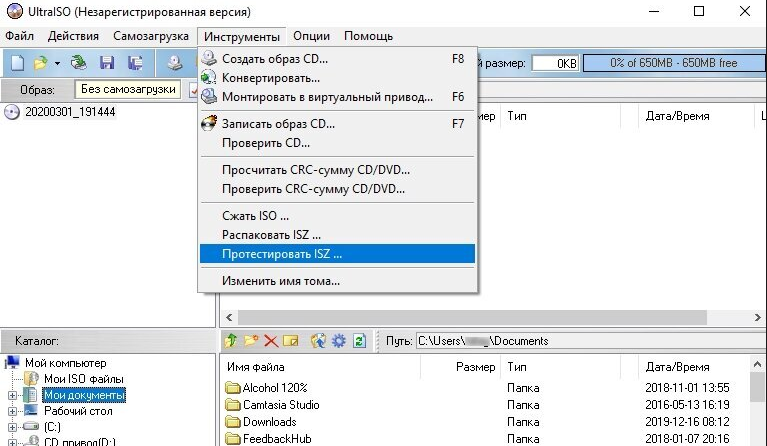Select the Downloads folder
This screenshot has width=767, height=446.
270,422
